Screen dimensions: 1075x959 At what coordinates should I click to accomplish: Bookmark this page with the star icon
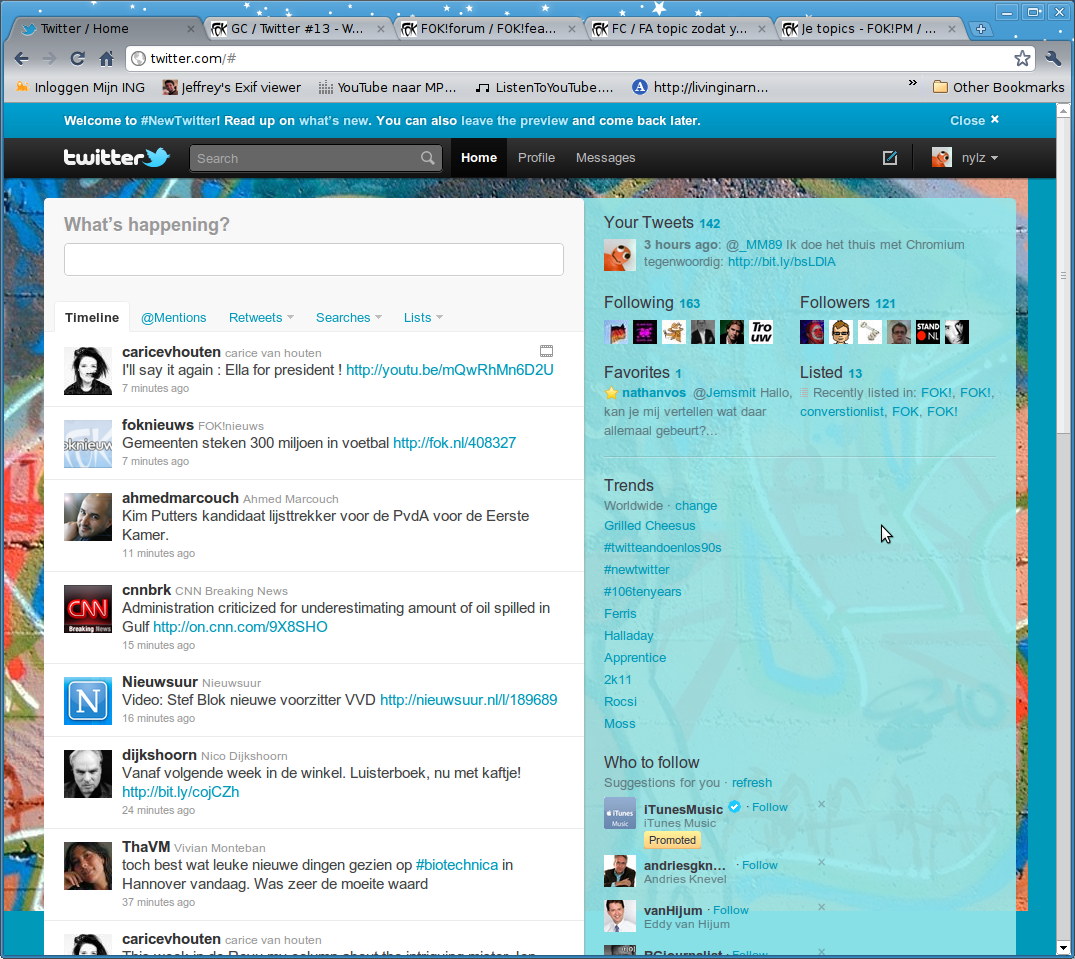coord(1022,59)
